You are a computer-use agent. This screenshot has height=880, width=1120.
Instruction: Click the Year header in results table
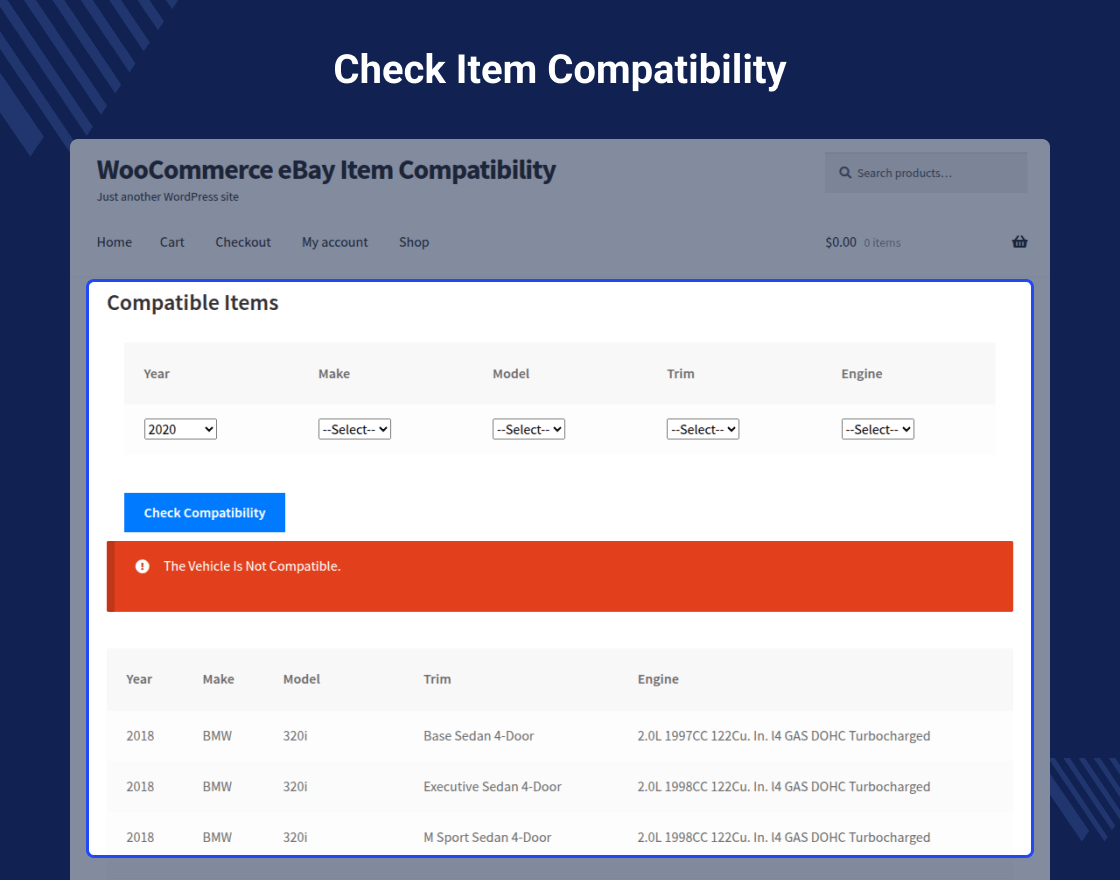(x=139, y=679)
